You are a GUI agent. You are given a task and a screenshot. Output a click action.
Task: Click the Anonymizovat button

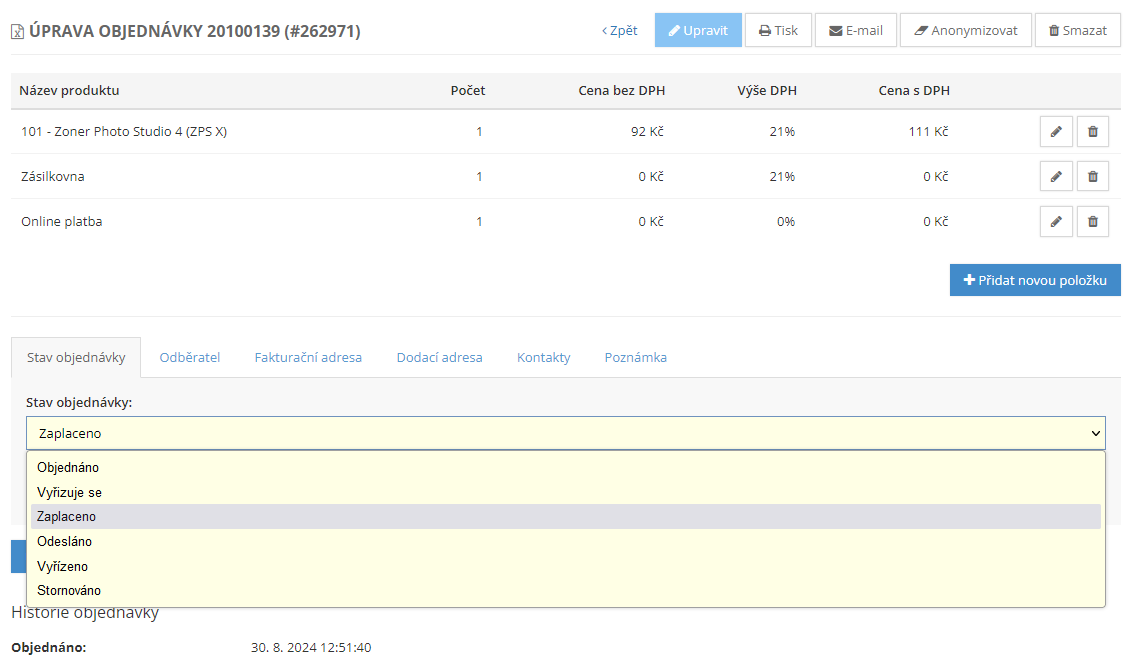(x=965, y=30)
